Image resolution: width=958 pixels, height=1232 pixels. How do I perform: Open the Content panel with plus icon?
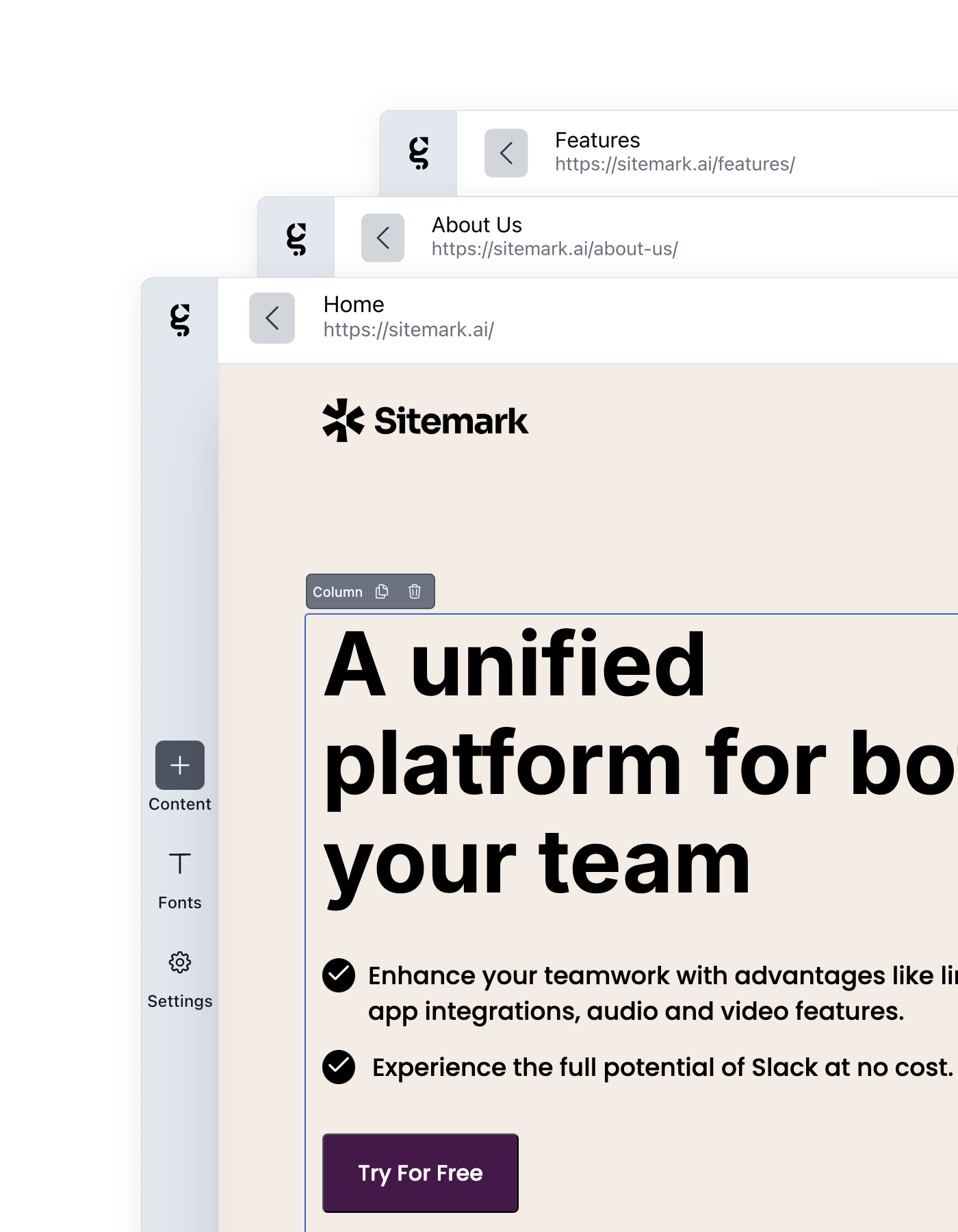[x=180, y=765]
